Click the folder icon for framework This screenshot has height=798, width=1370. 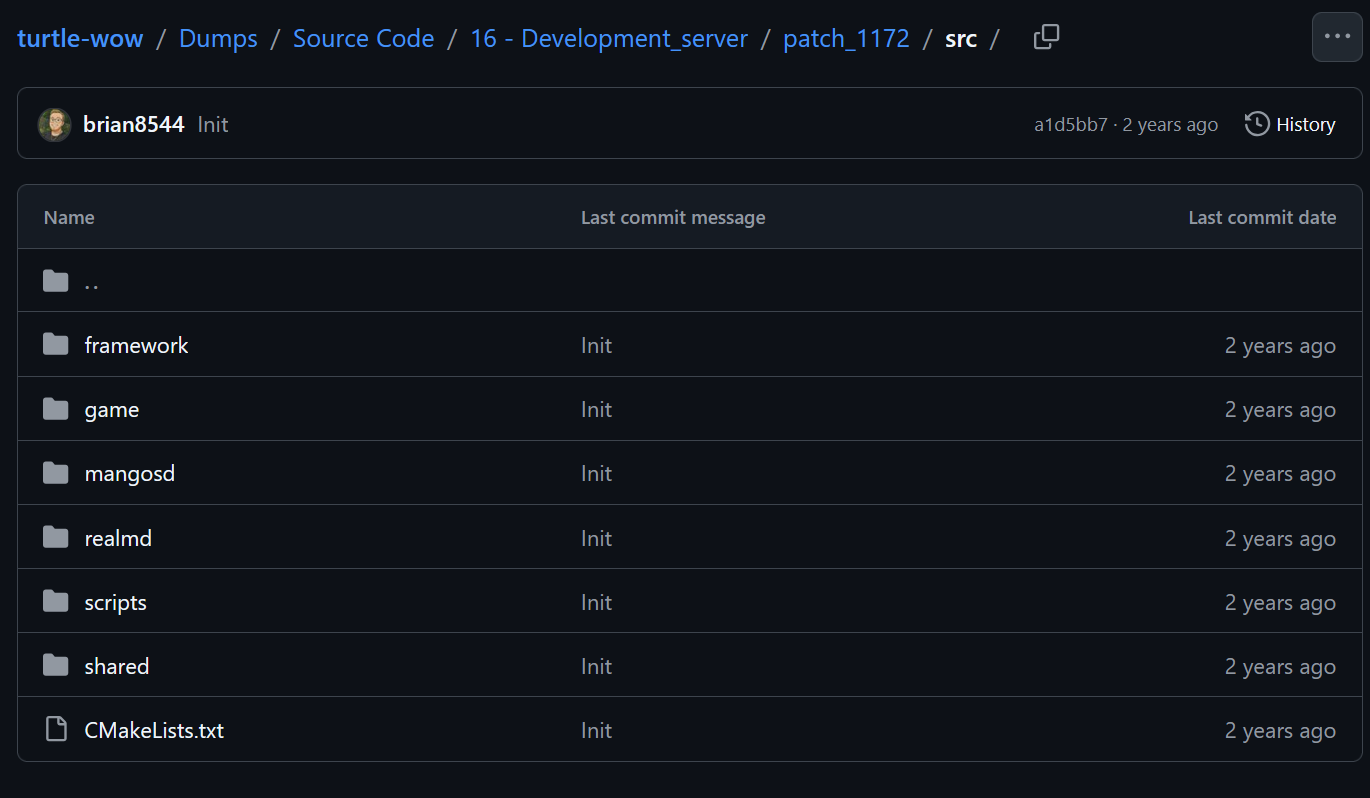point(56,345)
